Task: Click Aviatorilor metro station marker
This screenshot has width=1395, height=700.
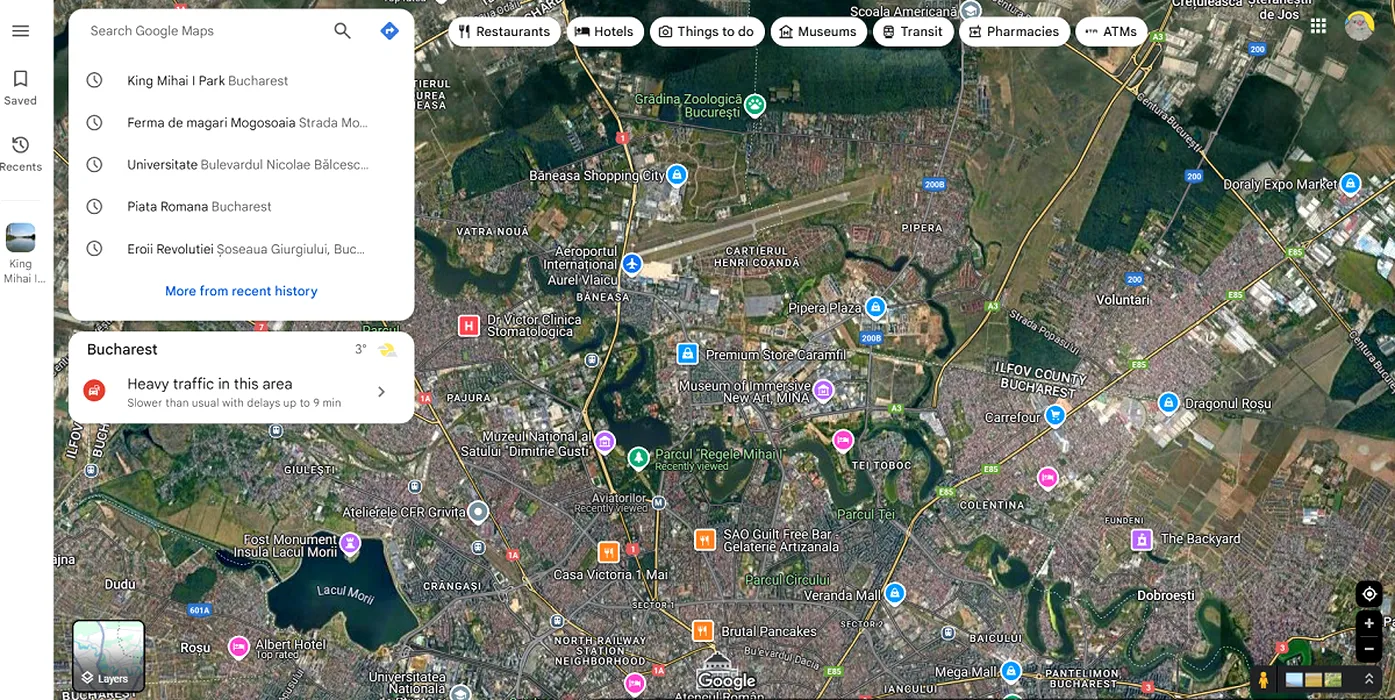Action: tap(658, 502)
